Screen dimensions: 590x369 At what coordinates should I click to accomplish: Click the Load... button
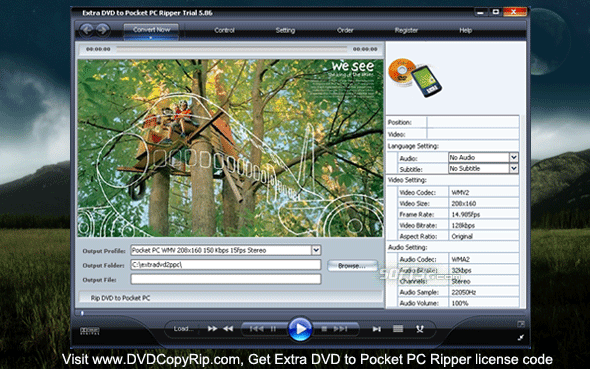[x=183, y=329]
